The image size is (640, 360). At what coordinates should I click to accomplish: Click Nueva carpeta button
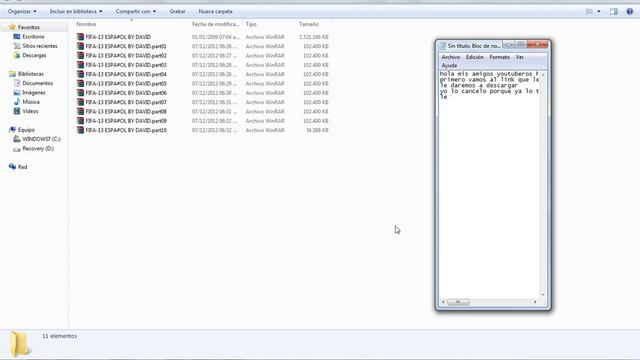pos(215,11)
